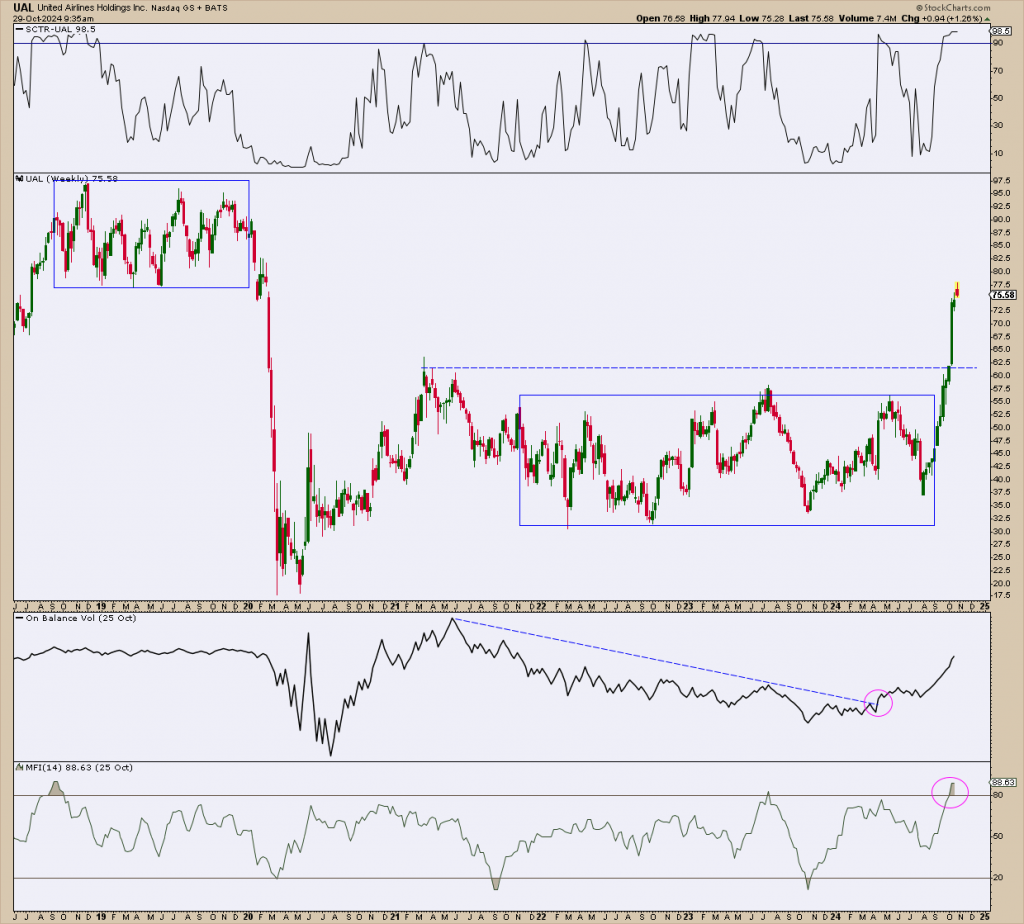Click the 'On Balance Vol (25 Oct)' legend
Screen dimensions: 1024x924
click(x=80, y=618)
